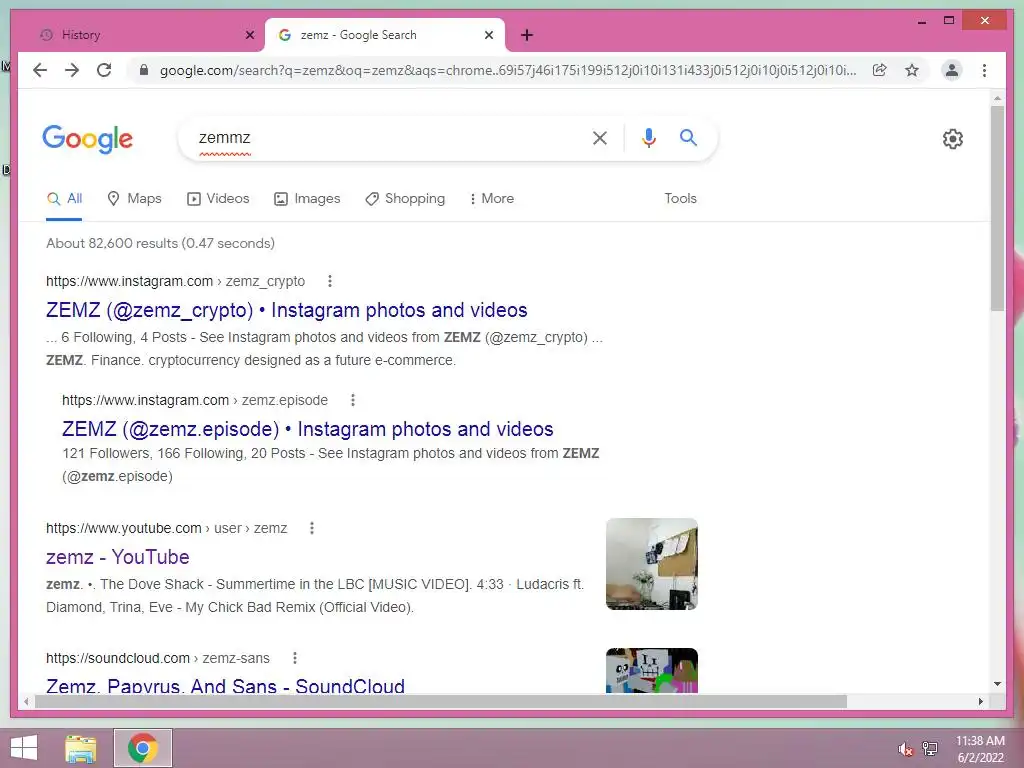Screen dimensions: 1024x768
Task: Open the zemz - YouTube result
Action: point(118,557)
